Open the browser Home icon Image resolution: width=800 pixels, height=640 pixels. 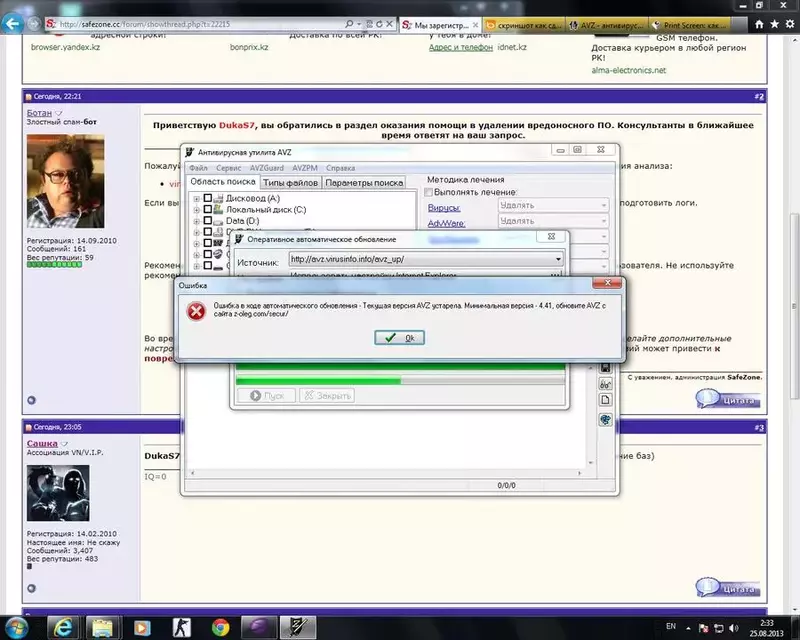coord(759,24)
